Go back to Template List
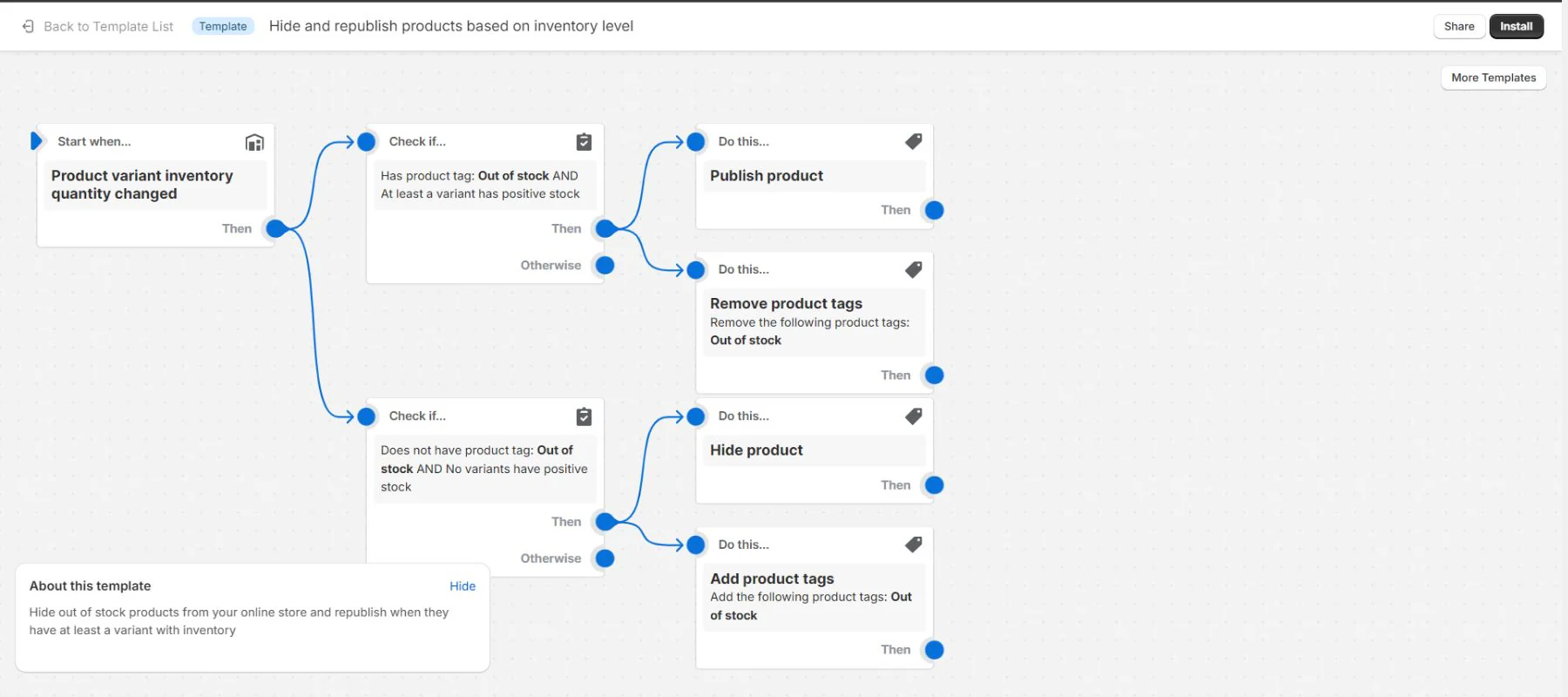Viewport: 1568px width, 697px height. coord(108,26)
